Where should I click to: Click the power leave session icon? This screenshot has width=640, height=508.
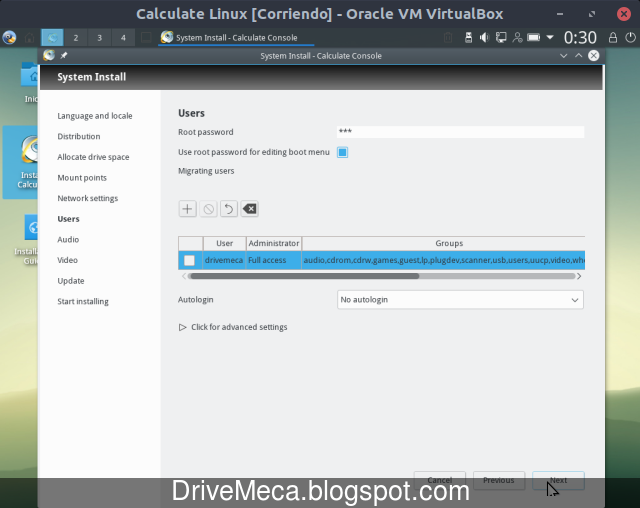pos(630,38)
